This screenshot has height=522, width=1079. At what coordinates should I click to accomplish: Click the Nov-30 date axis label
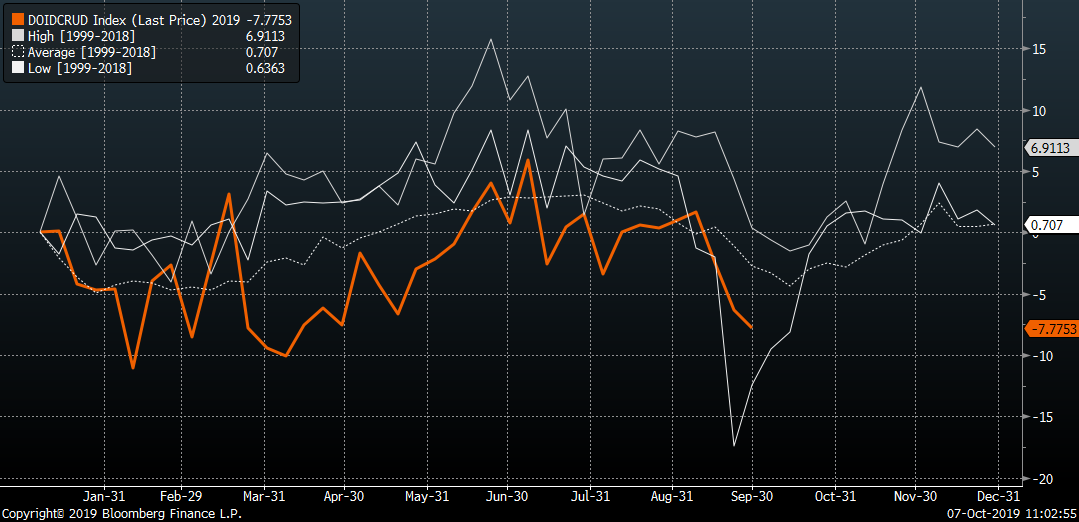(x=916, y=496)
